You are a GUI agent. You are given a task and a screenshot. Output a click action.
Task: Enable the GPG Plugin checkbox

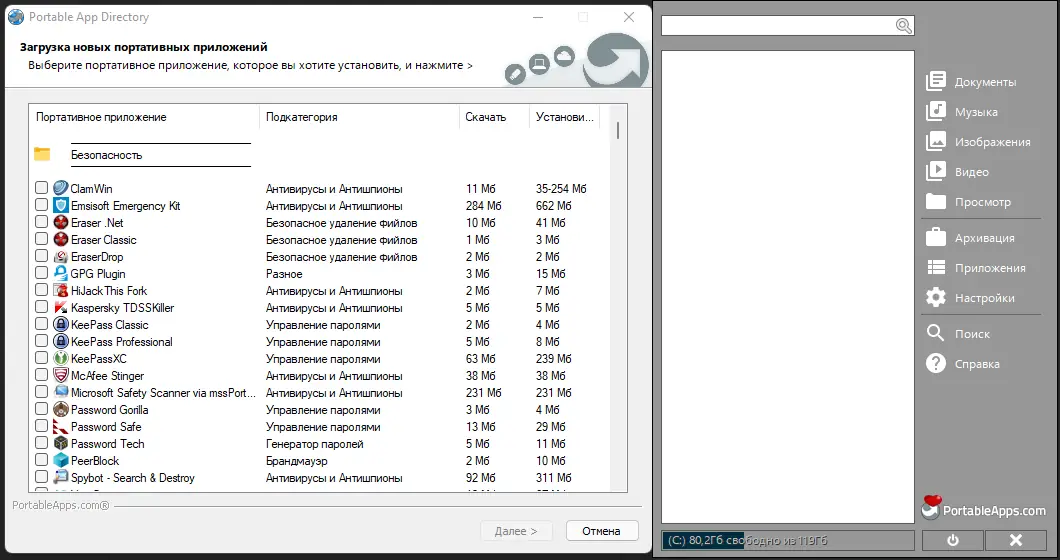click(x=41, y=273)
